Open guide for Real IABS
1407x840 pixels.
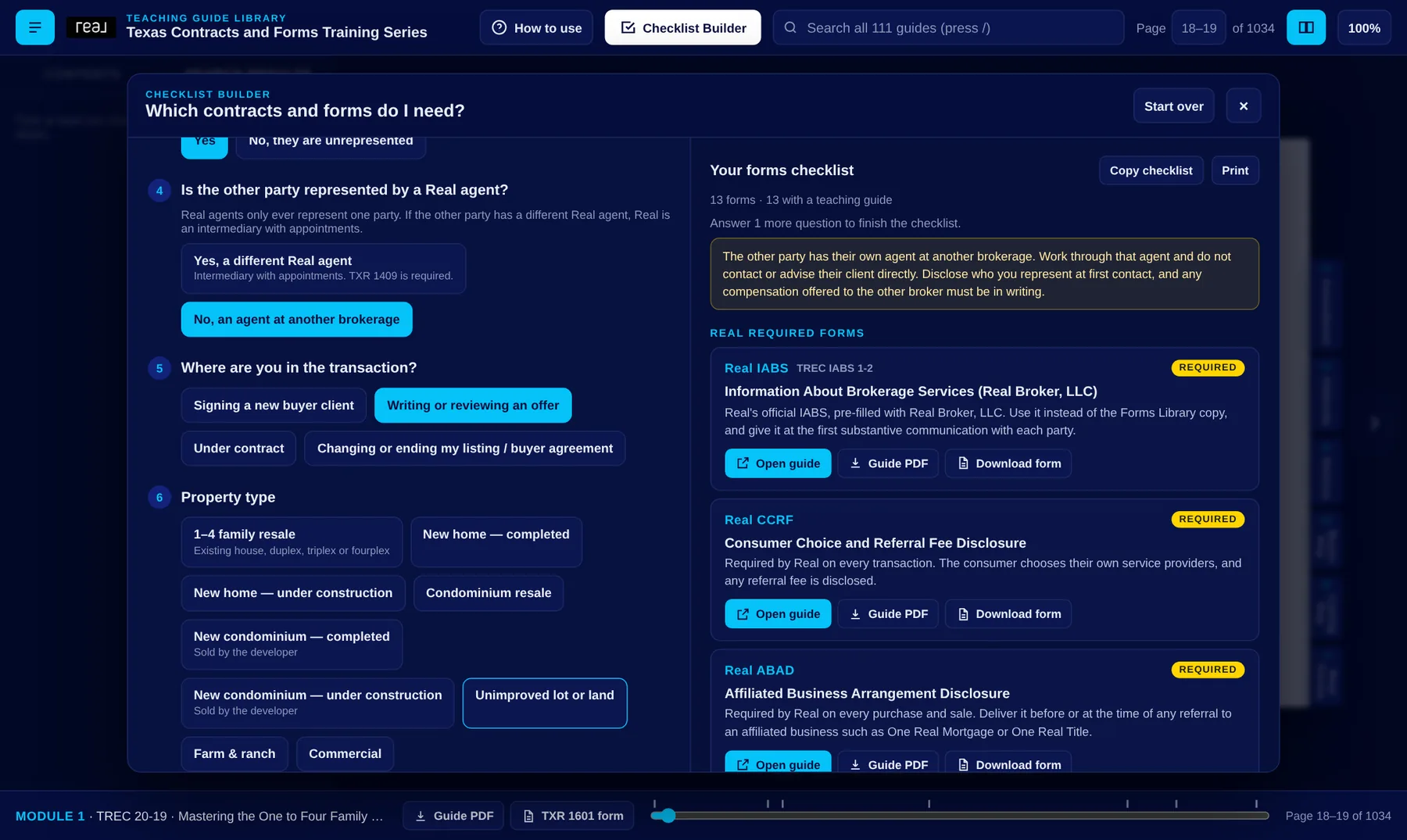778,463
